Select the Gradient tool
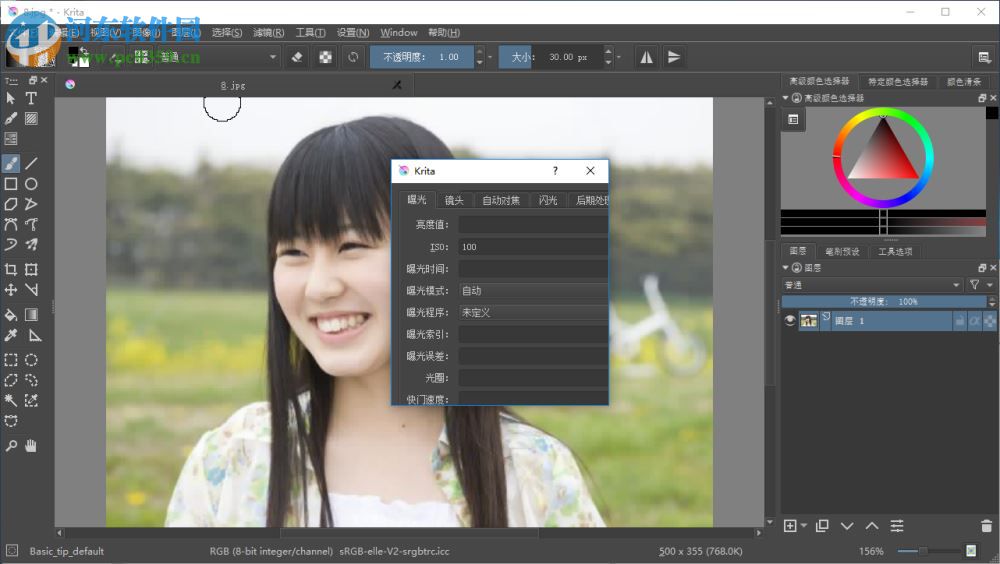 pyautogui.click(x=31, y=315)
